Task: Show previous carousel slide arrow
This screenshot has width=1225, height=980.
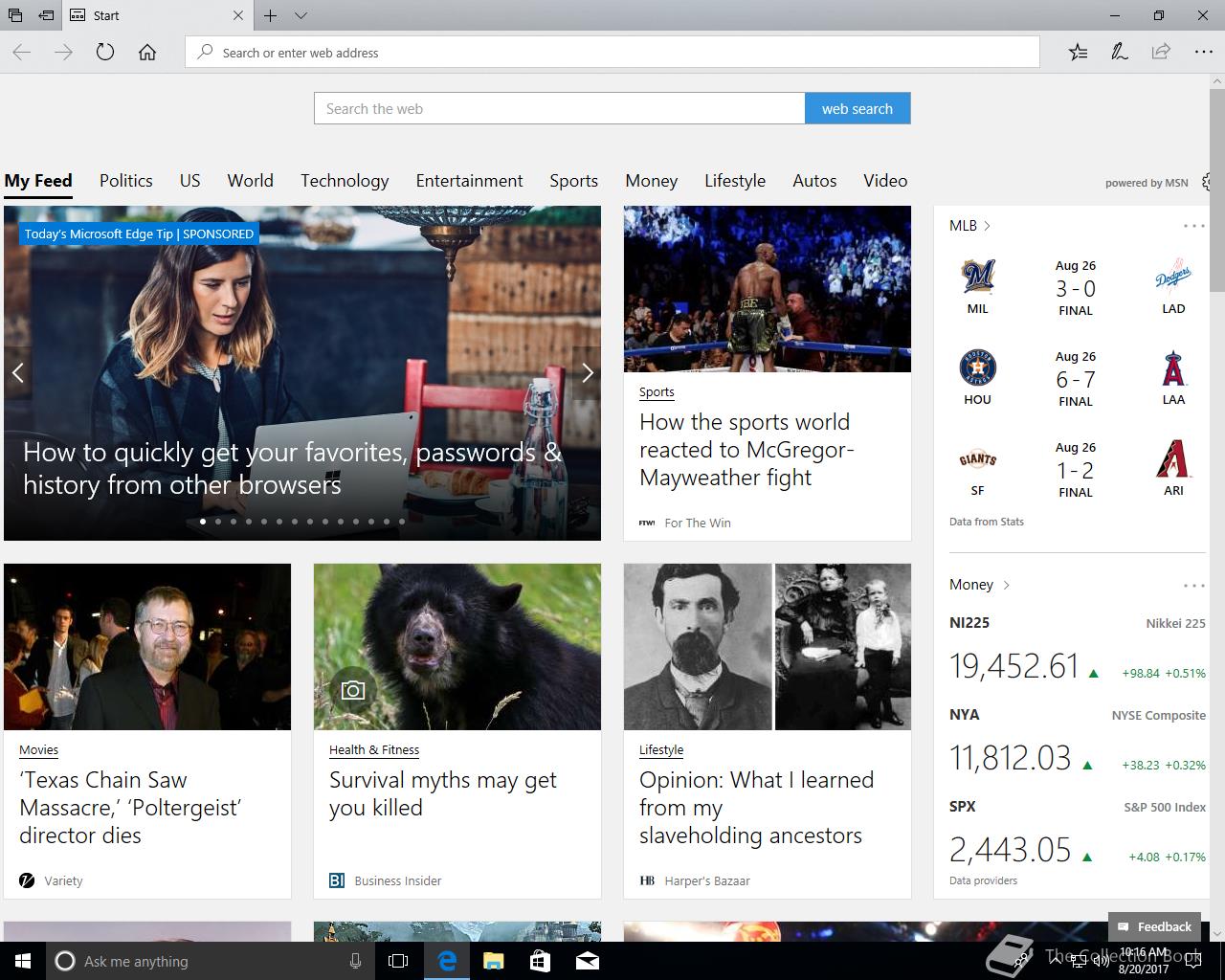Action: (17, 373)
